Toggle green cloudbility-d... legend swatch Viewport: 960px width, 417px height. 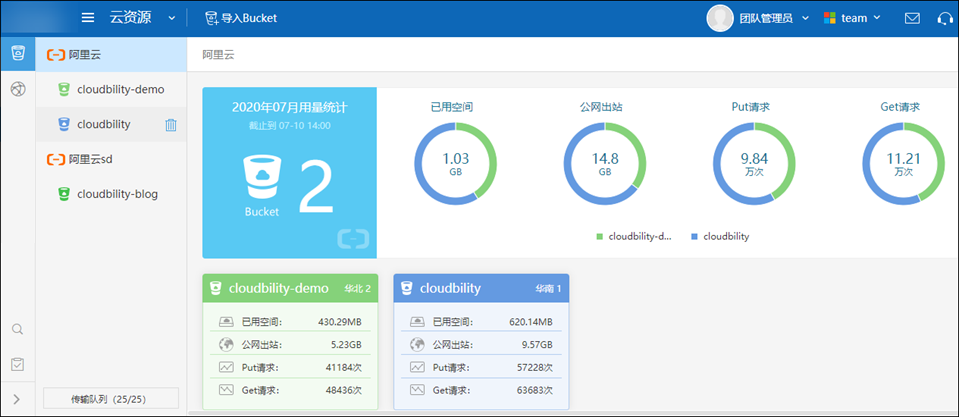[599, 236]
